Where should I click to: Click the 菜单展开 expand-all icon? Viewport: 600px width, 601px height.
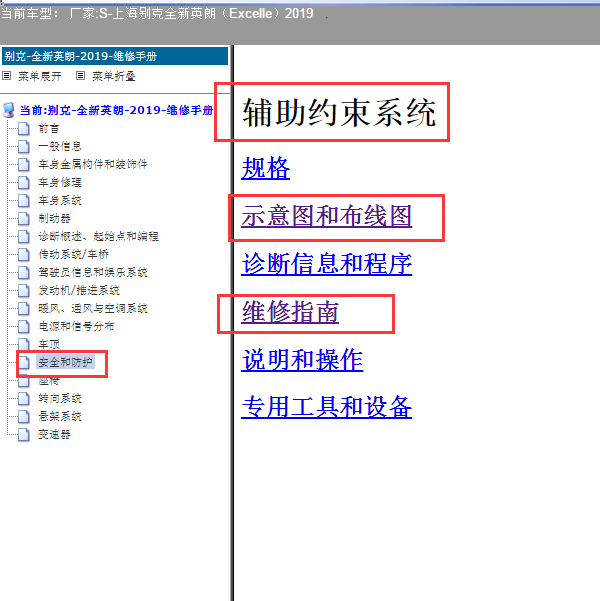[7, 76]
